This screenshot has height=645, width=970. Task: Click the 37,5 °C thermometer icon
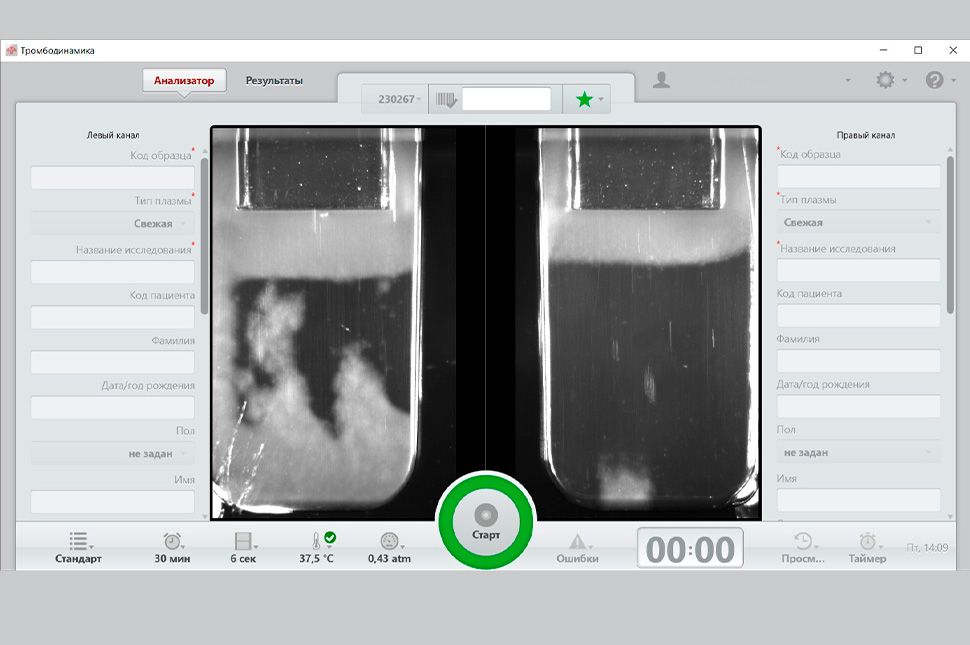tap(318, 541)
